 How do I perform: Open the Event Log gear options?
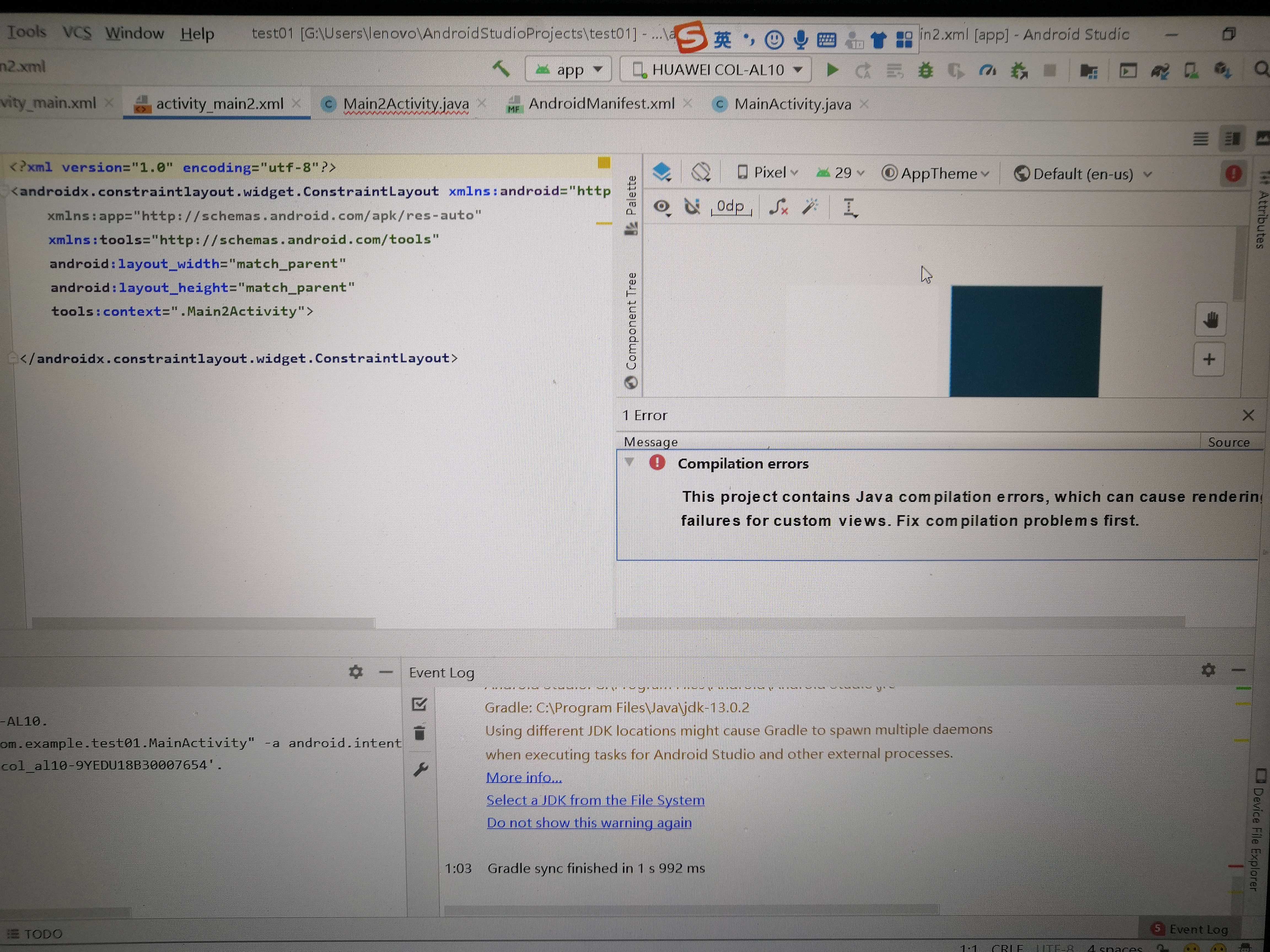[1208, 670]
